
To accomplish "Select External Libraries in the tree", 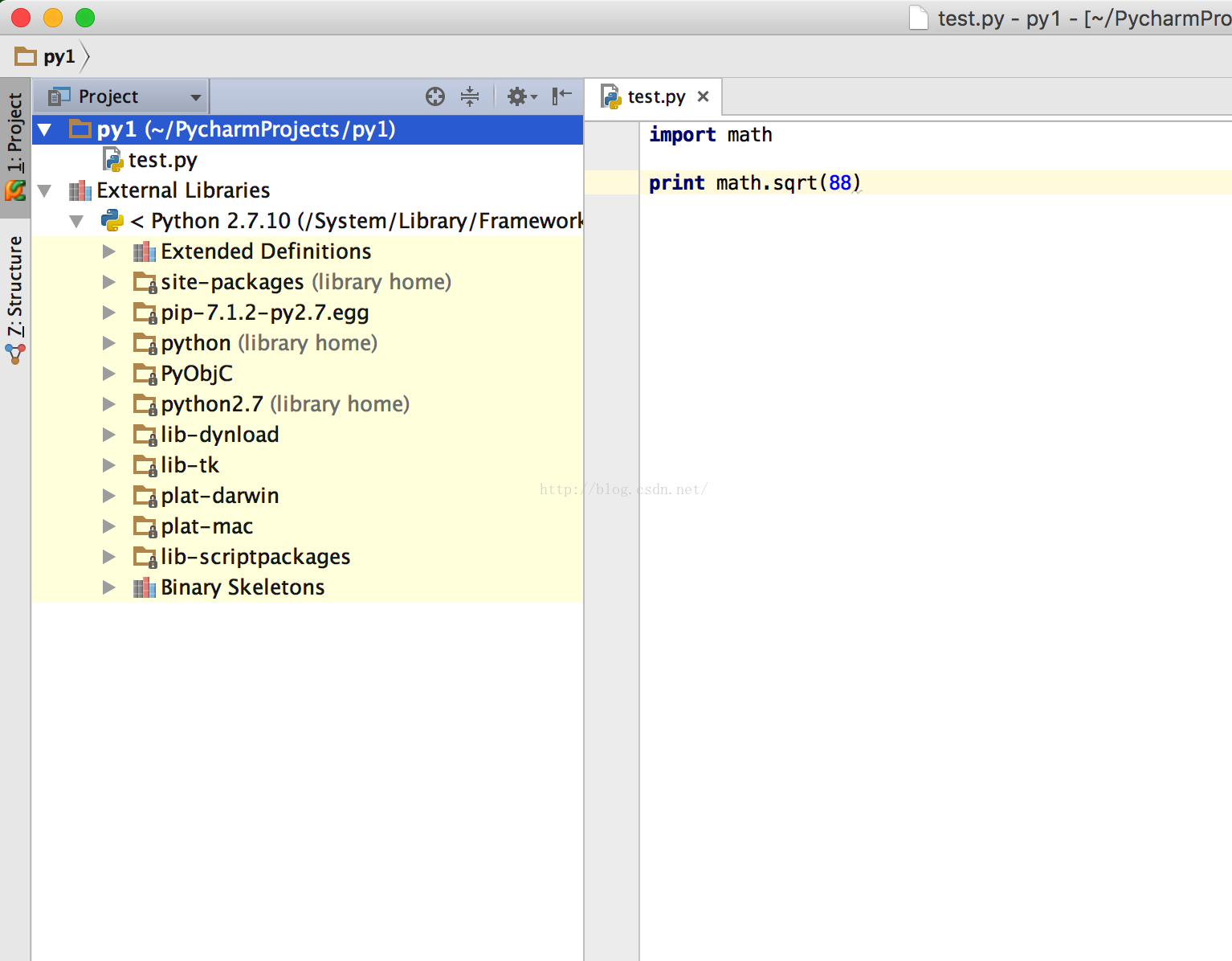I will tap(183, 190).
